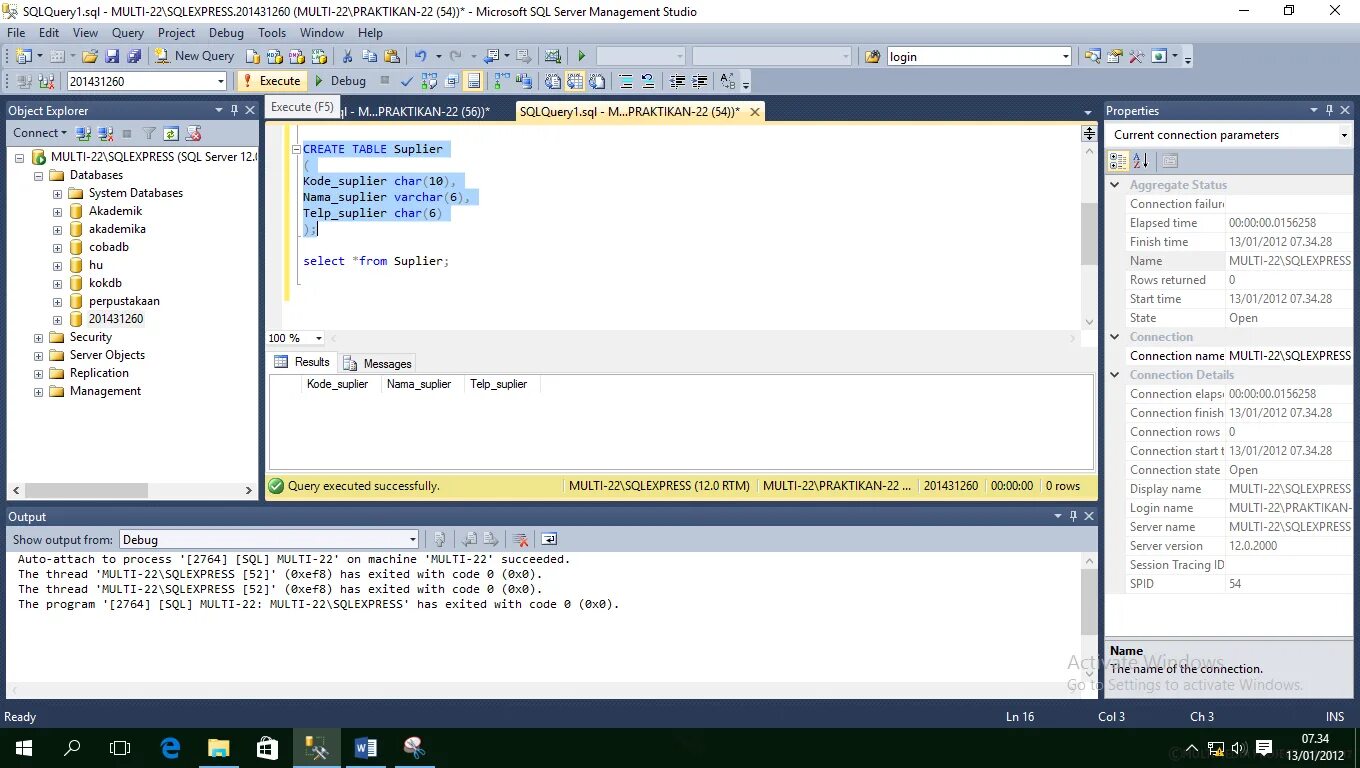Parse the query with the blue checkmark icon
This screenshot has width=1360, height=768.
click(x=407, y=81)
